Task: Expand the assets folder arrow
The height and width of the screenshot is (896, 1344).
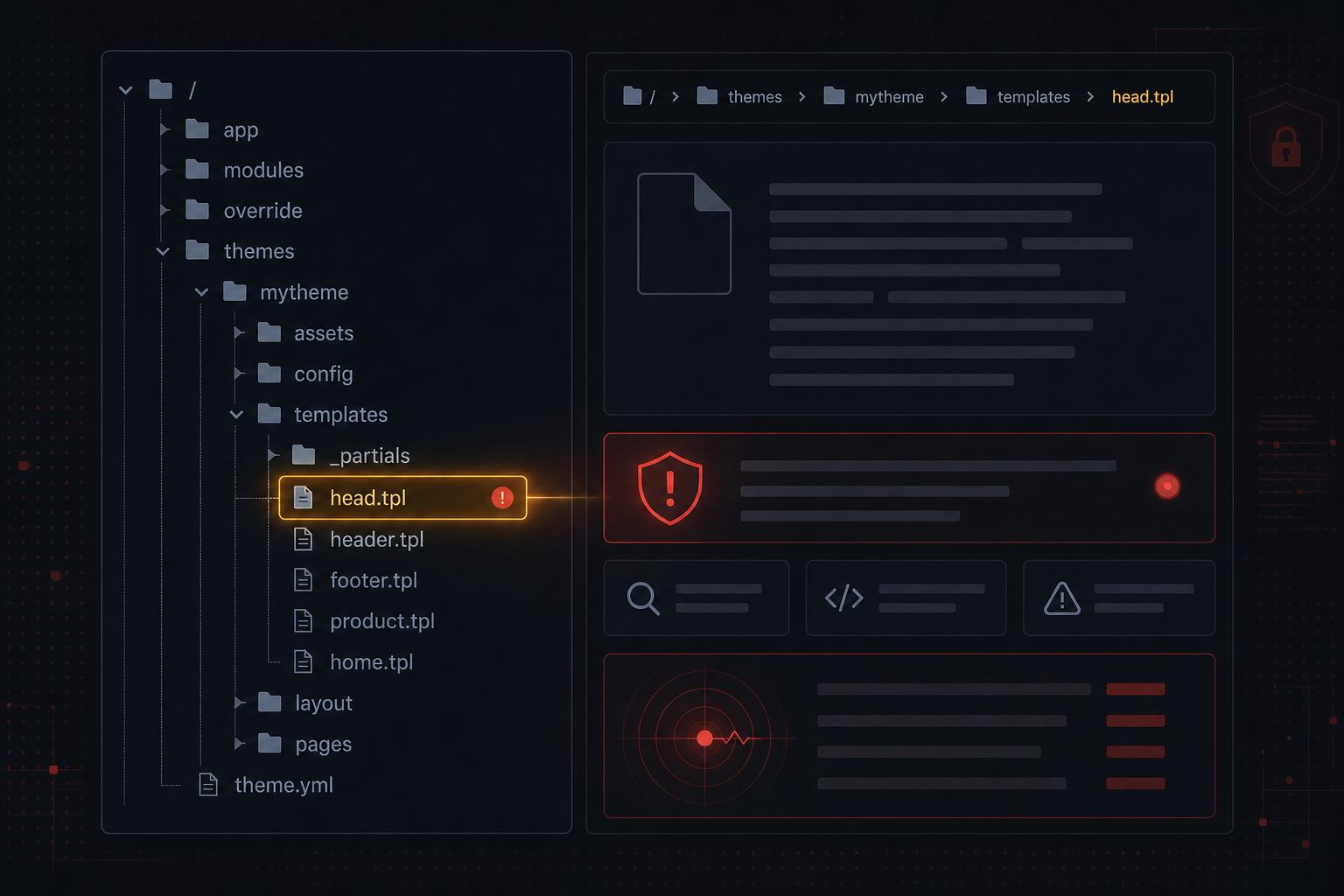Action: pyautogui.click(x=239, y=332)
